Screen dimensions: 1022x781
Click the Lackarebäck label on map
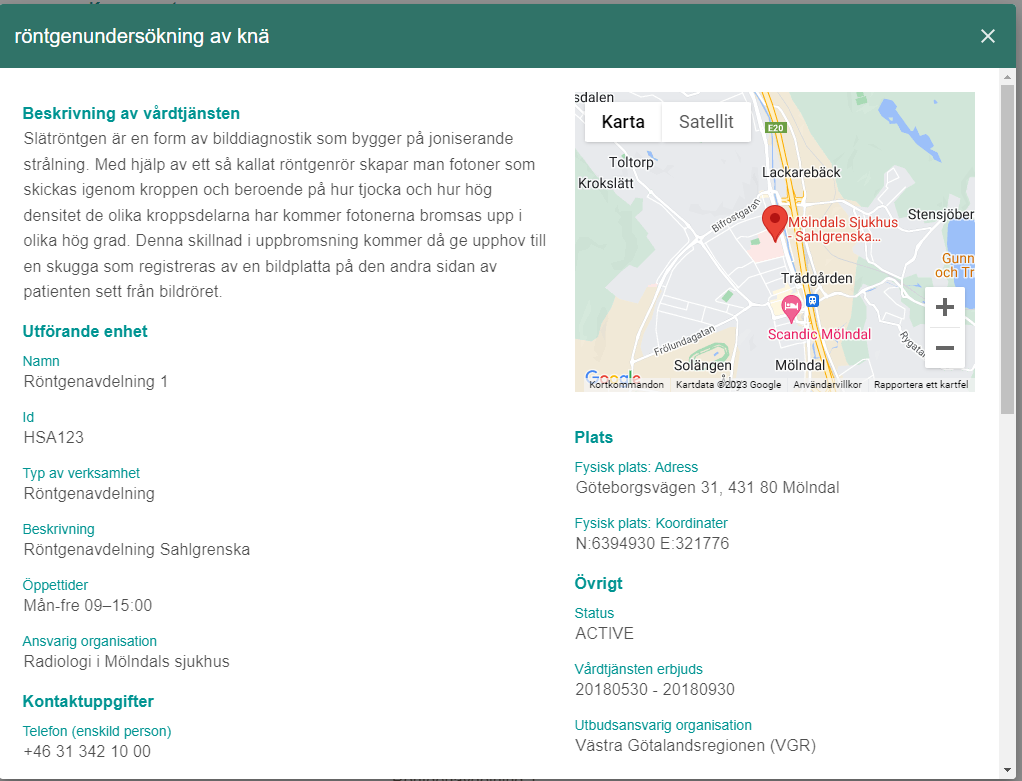click(x=801, y=172)
